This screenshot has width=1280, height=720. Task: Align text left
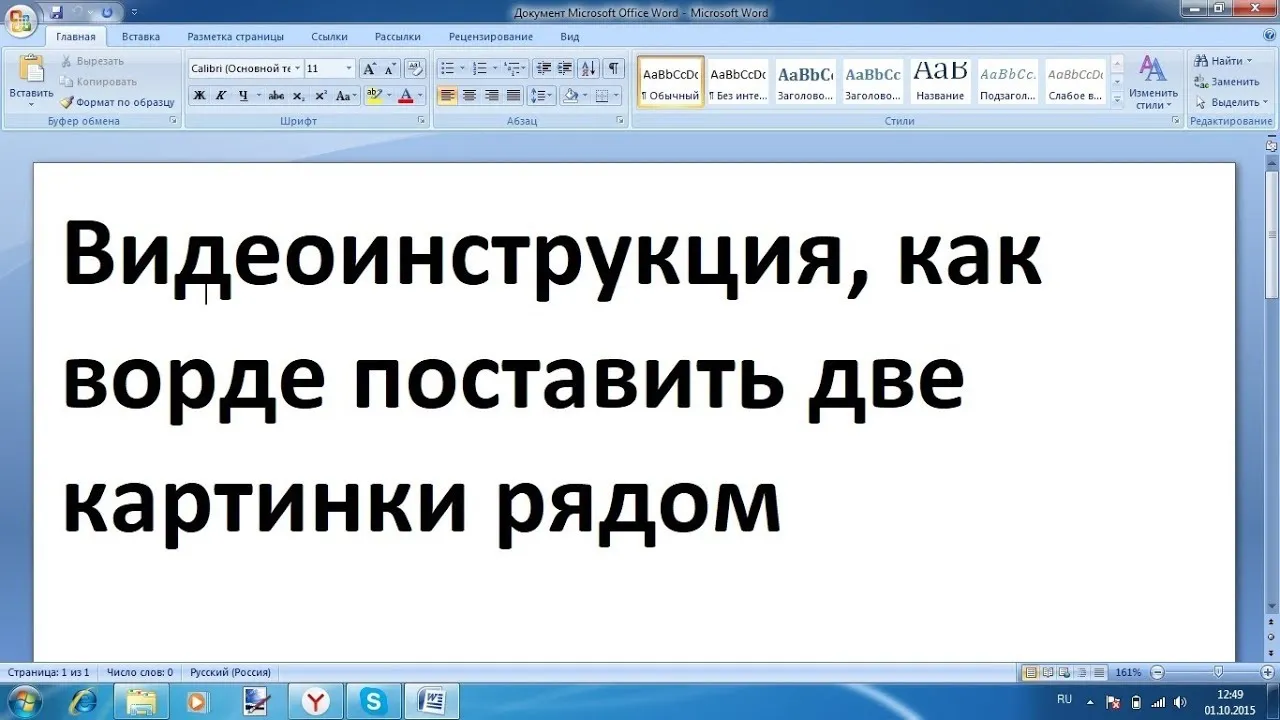click(448, 96)
